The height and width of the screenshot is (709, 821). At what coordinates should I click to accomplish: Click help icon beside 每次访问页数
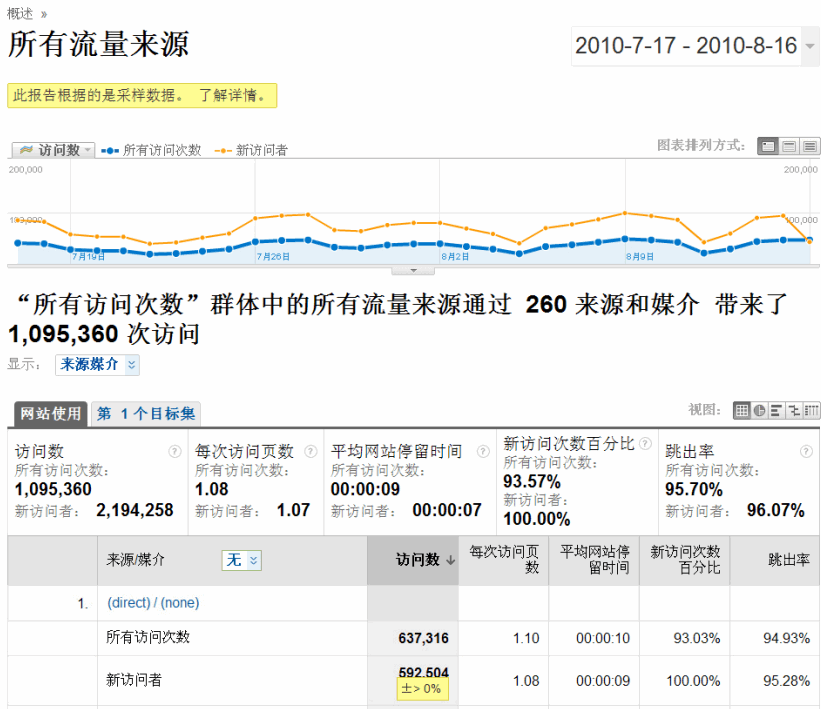point(310,452)
